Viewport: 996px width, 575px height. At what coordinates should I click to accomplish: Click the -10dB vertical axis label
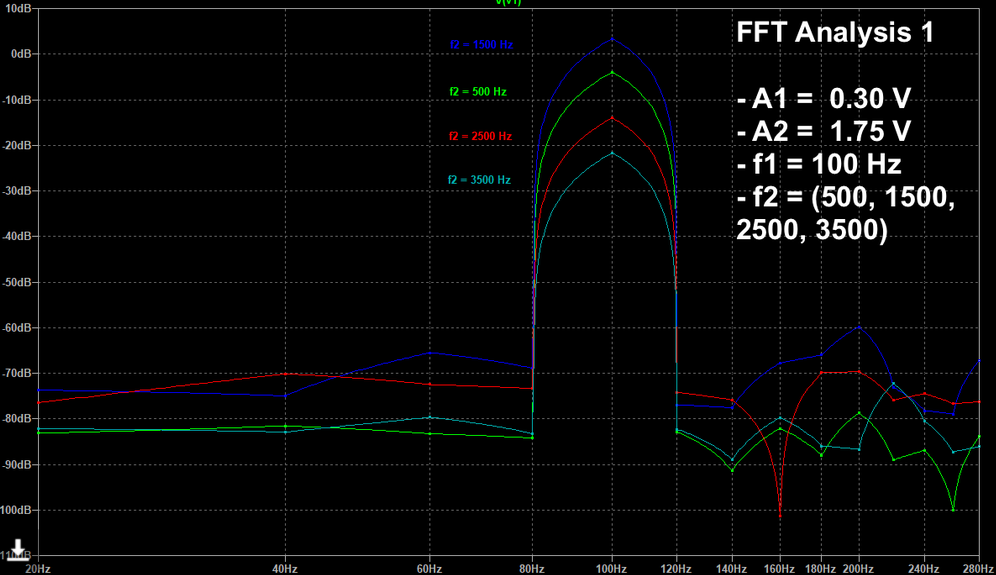tap(17, 100)
